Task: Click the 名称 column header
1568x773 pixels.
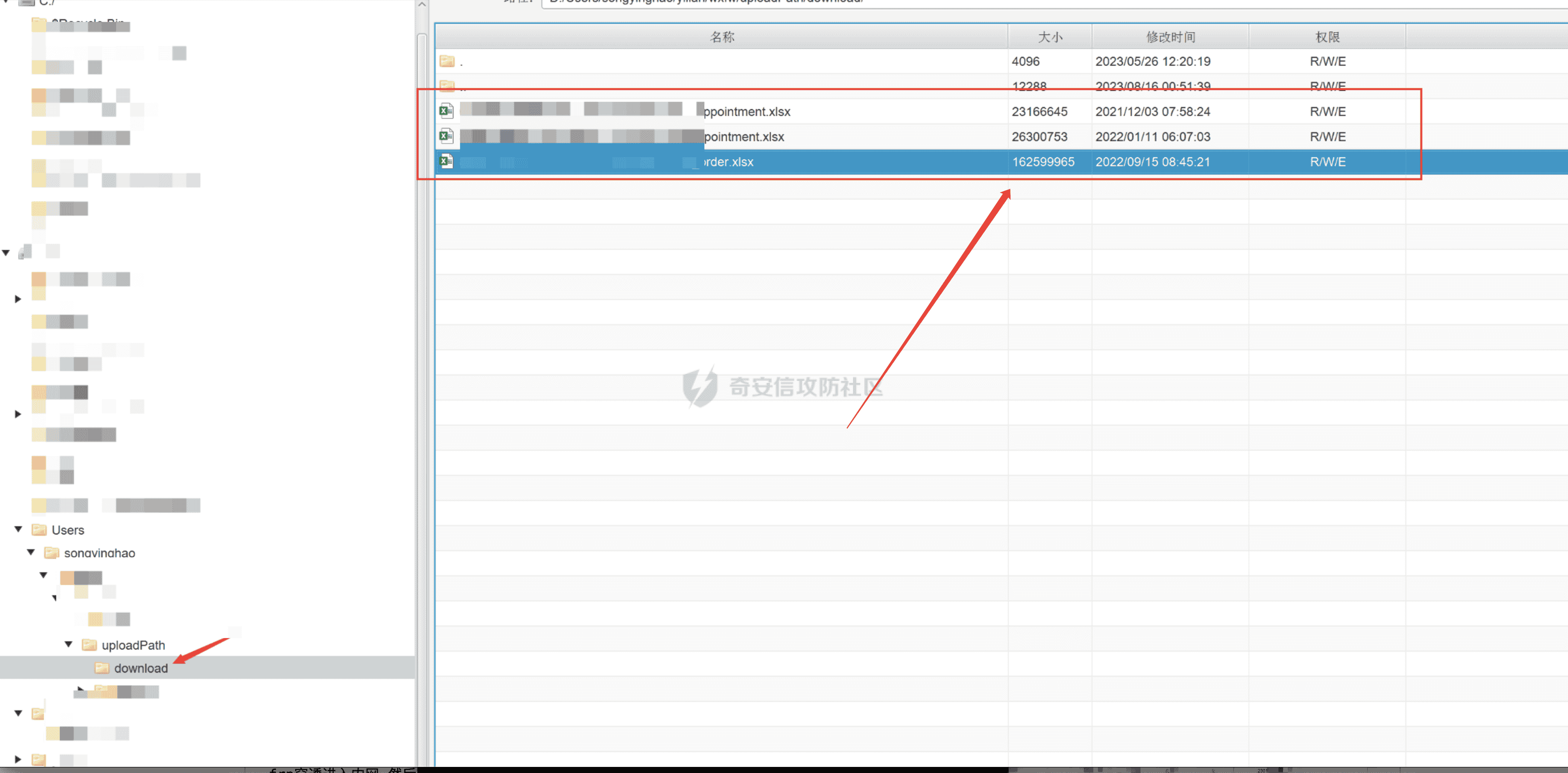Action: click(x=722, y=36)
